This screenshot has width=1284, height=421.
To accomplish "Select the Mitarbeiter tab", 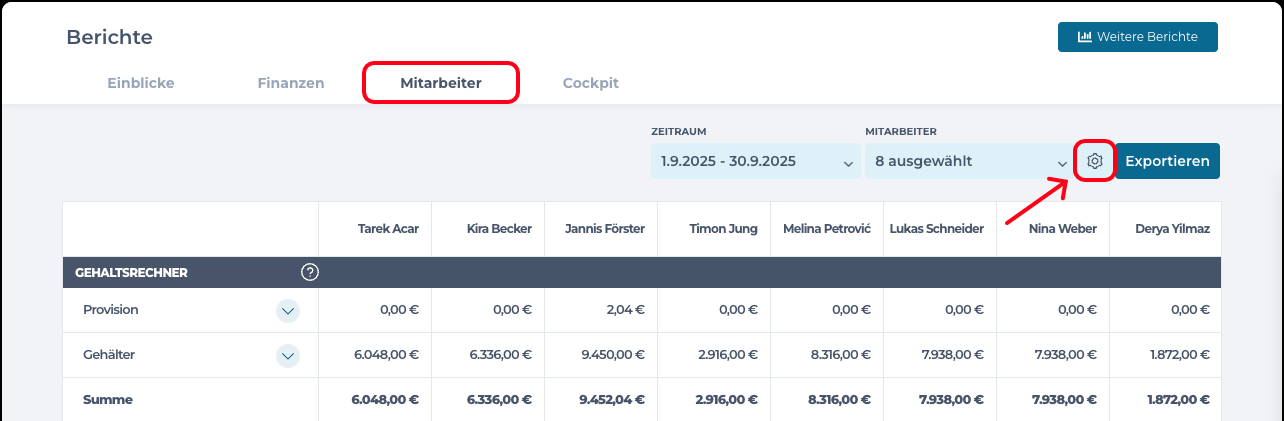I will tap(441, 83).
